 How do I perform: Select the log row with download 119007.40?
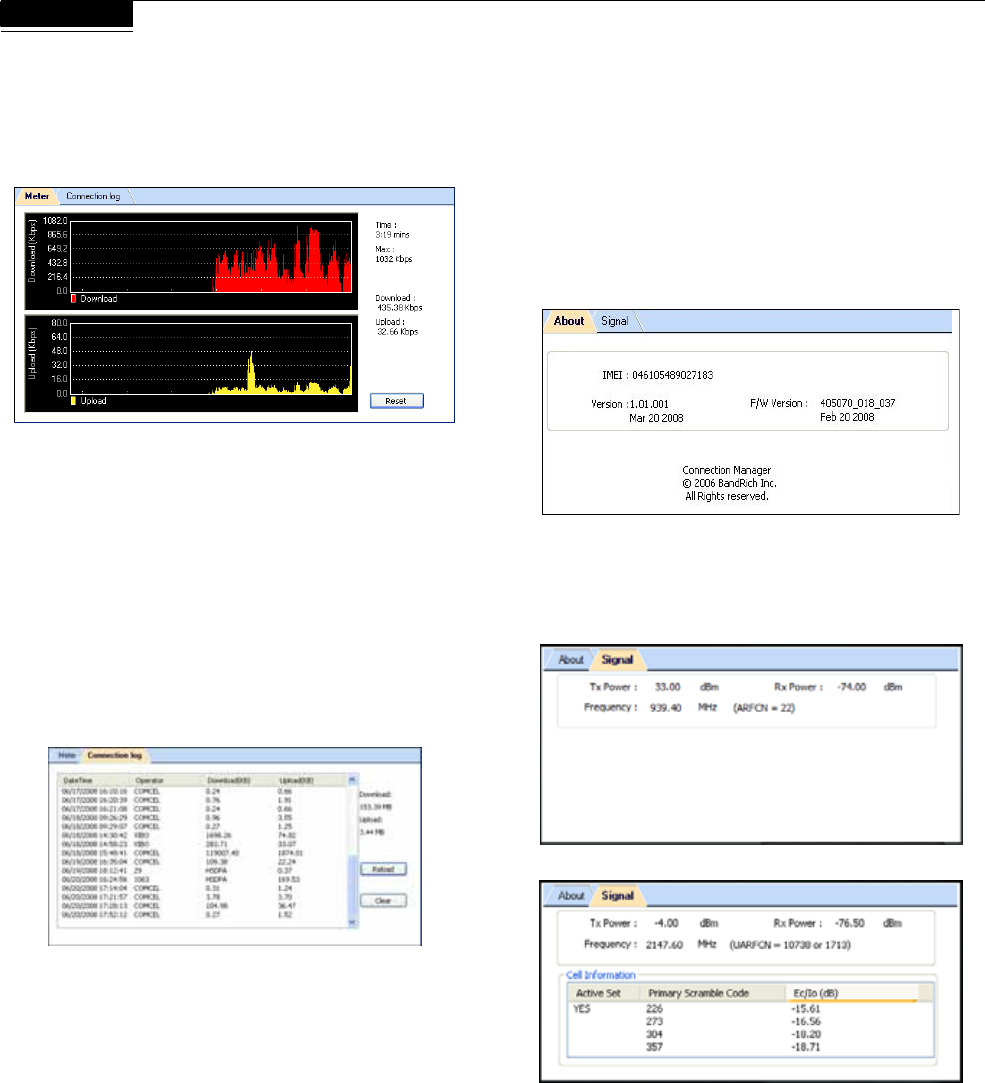pyautogui.click(x=204, y=853)
